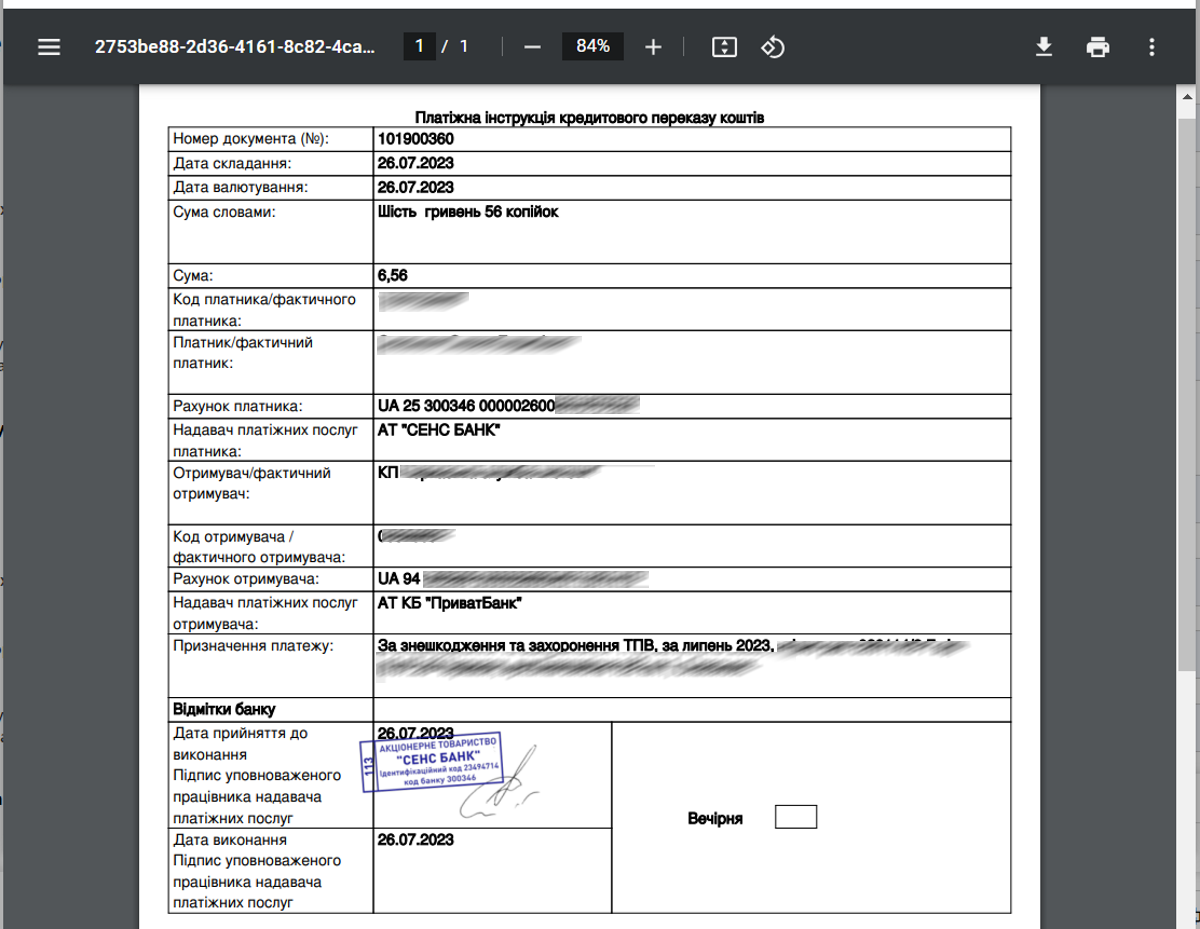Screen dimensions: 1200x929
Task: Click the label Сума словами:
Action: tap(223, 211)
